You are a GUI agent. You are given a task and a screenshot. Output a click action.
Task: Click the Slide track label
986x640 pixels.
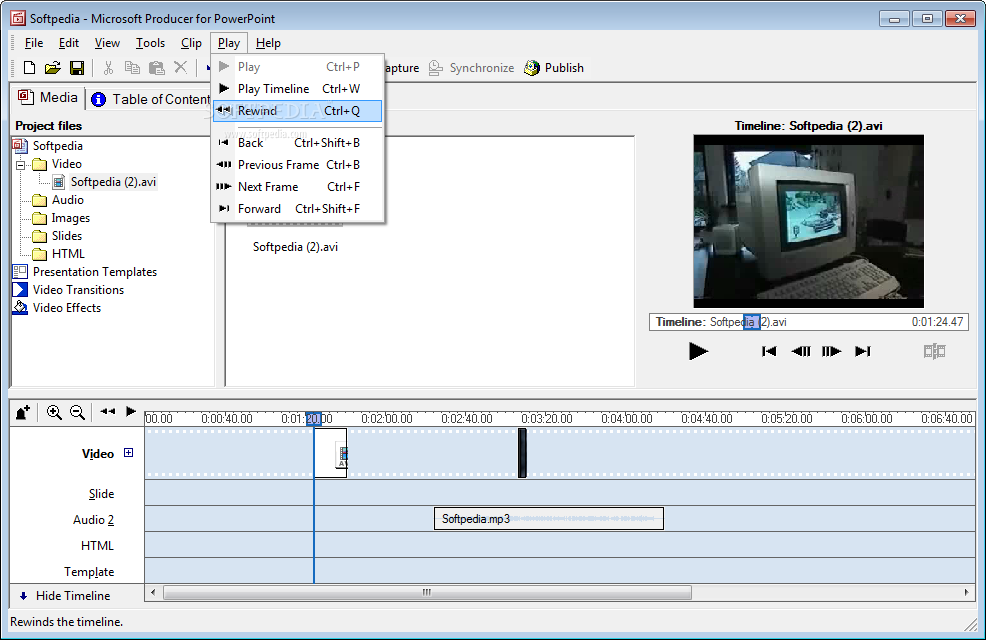pos(101,494)
